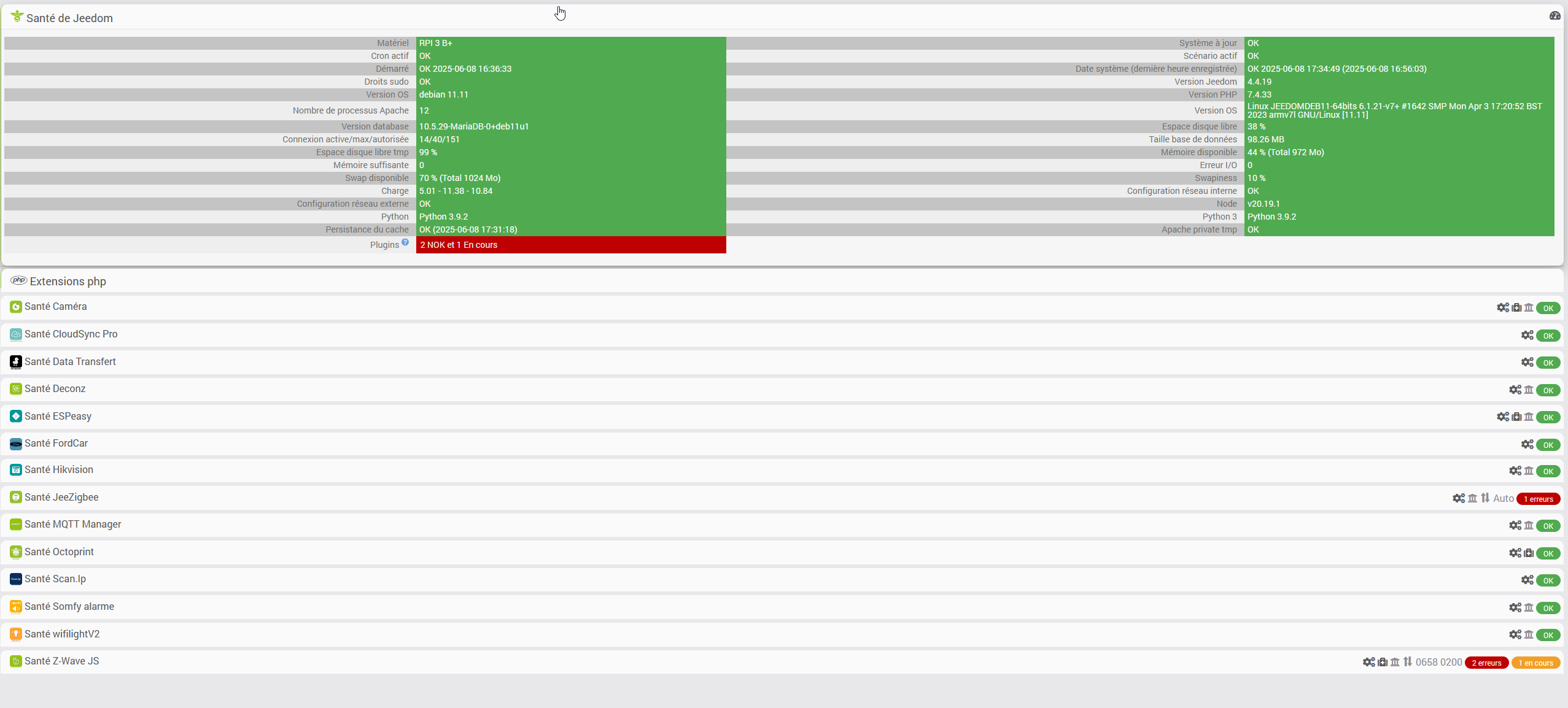The image size is (1568, 708).
Task: Expand the Santé JeeZigbee panel
Action: click(x=782, y=498)
